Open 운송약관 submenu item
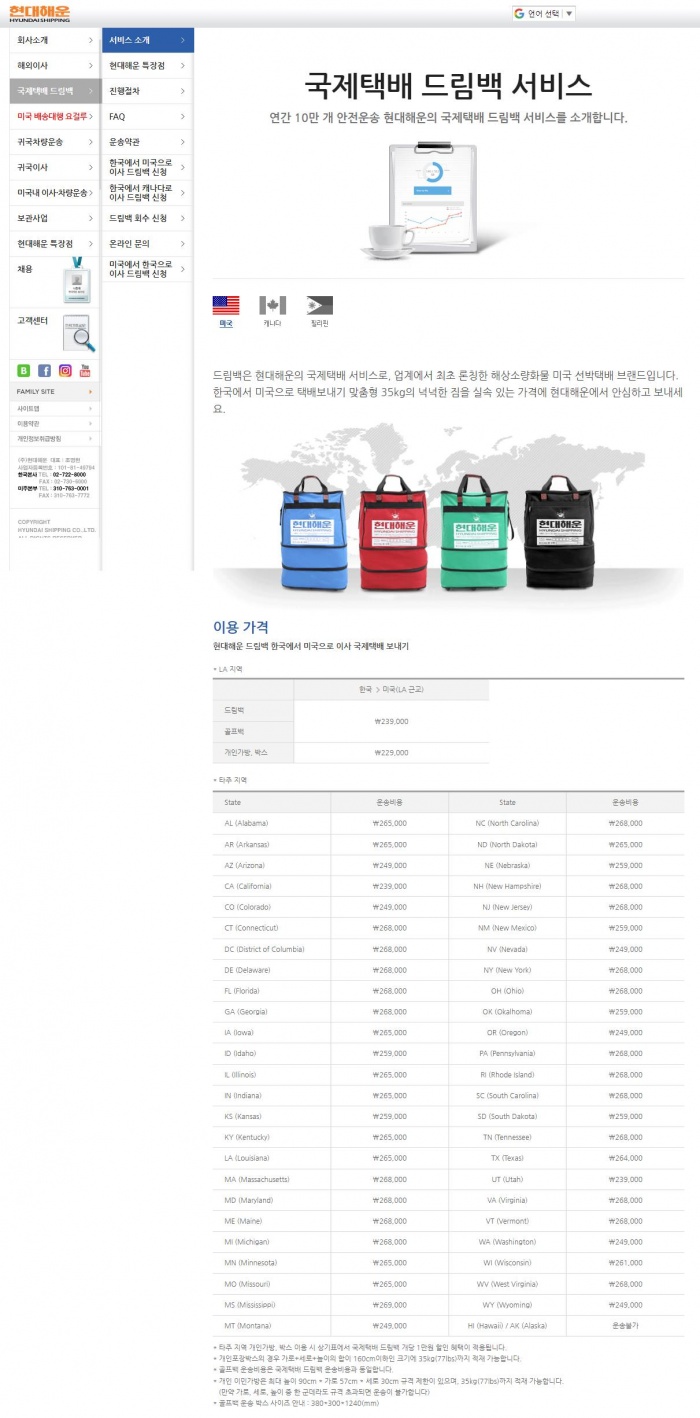Screen dimensions: 700x1418 pyautogui.click(x=148, y=142)
